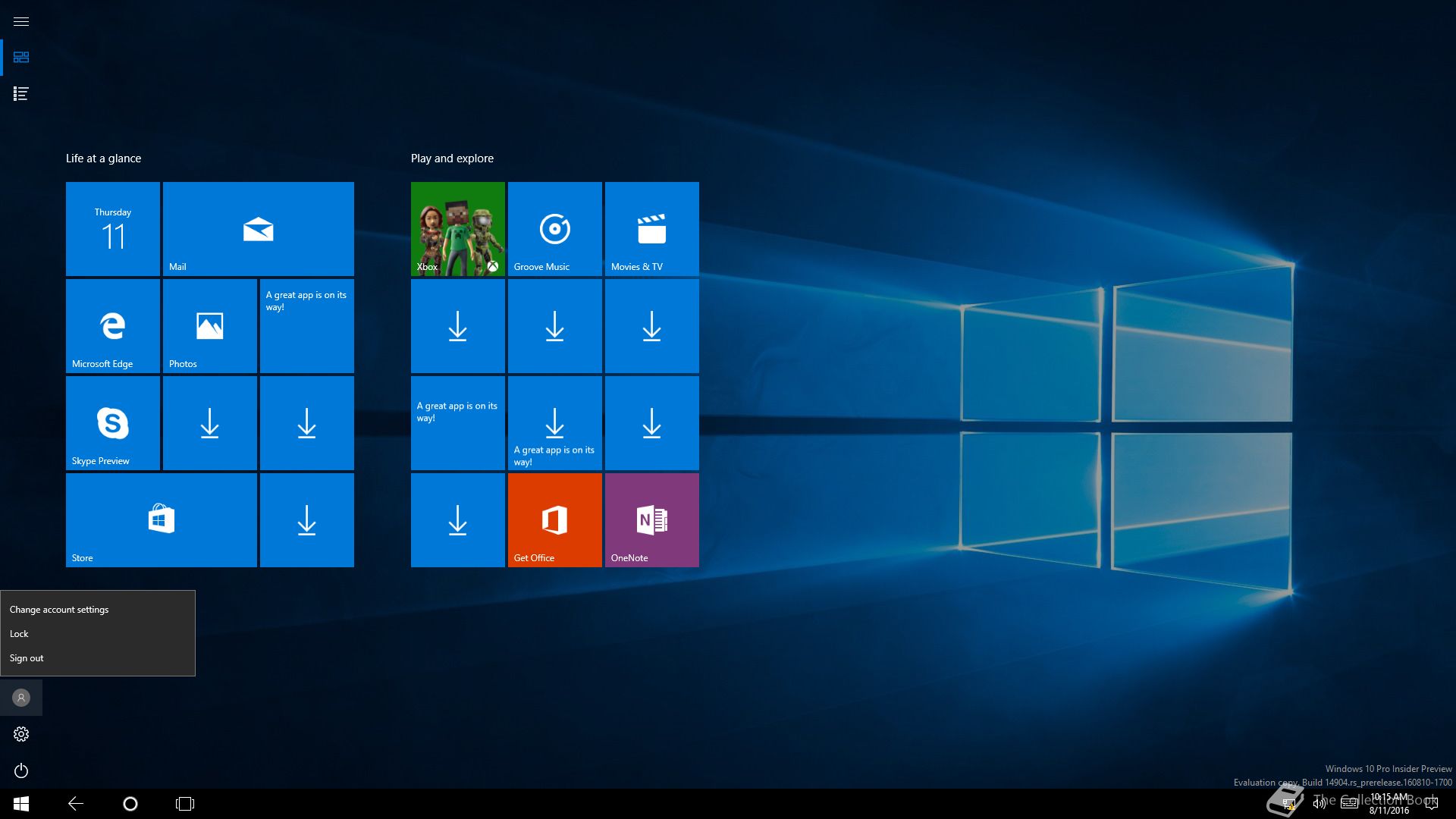Open the Power options icon
The width and height of the screenshot is (1456, 819).
coord(21,770)
